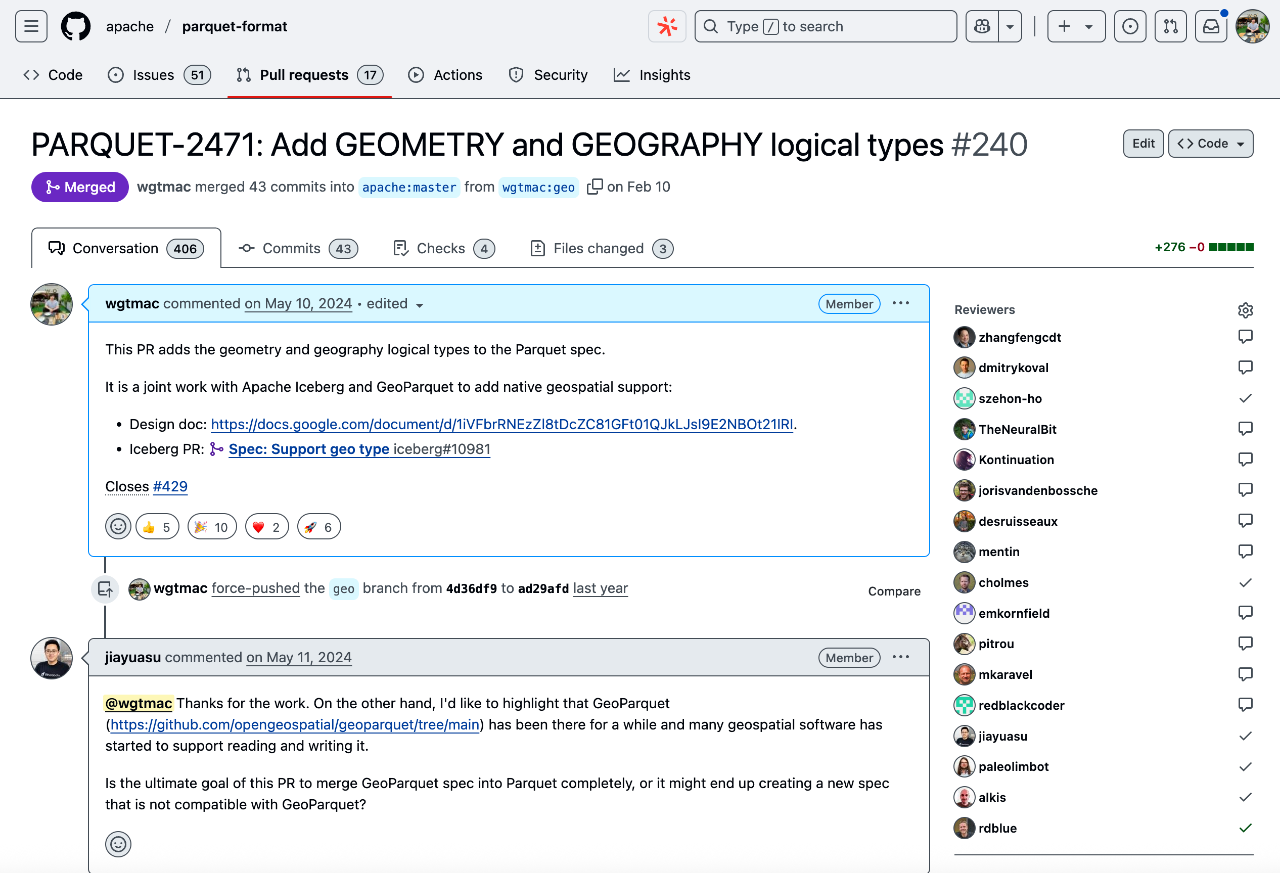Expand the Code dropdown button
This screenshot has height=873, width=1280.
tap(1211, 144)
